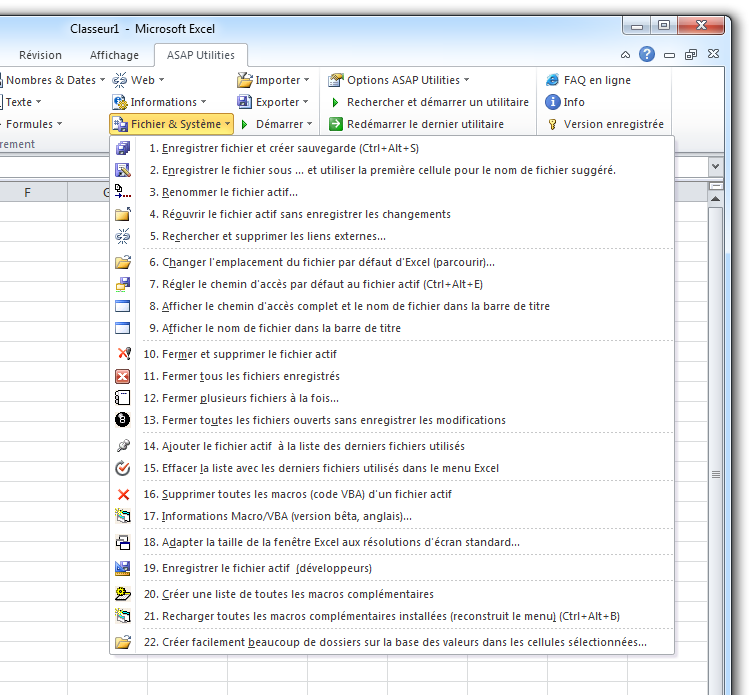The height and width of the screenshot is (695, 750).
Task: Click the rename-file icon beside item 3
Action: pyautogui.click(x=123, y=192)
